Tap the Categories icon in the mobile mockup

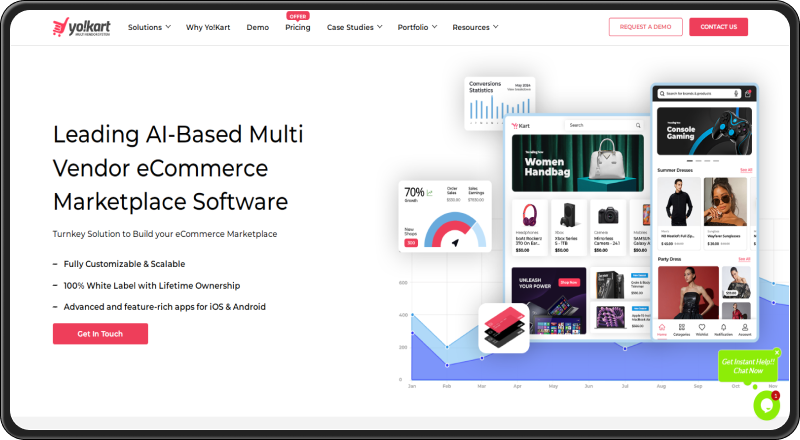(681, 329)
